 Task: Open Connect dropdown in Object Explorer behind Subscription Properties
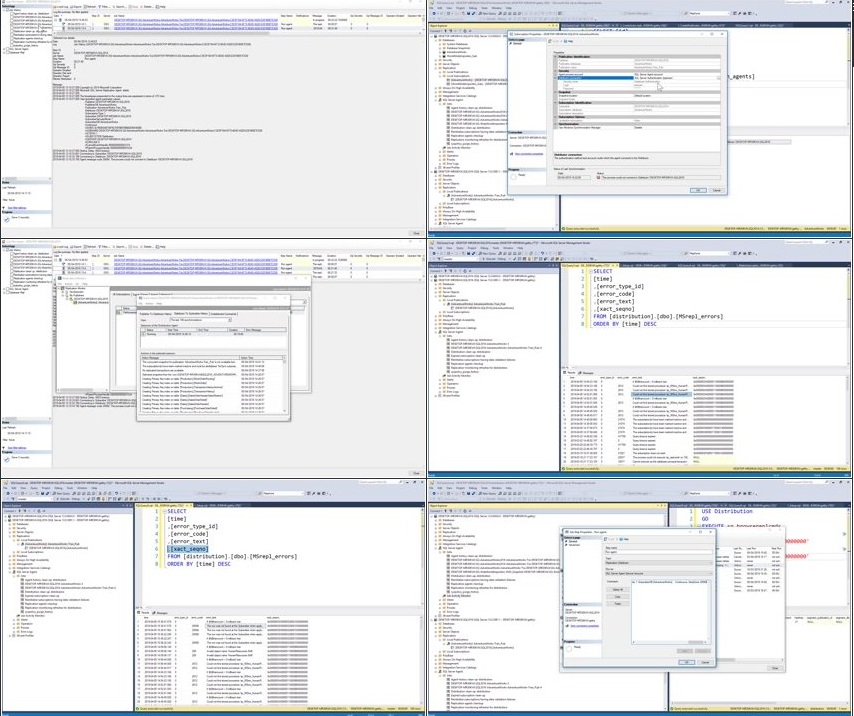[x=437, y=31]
